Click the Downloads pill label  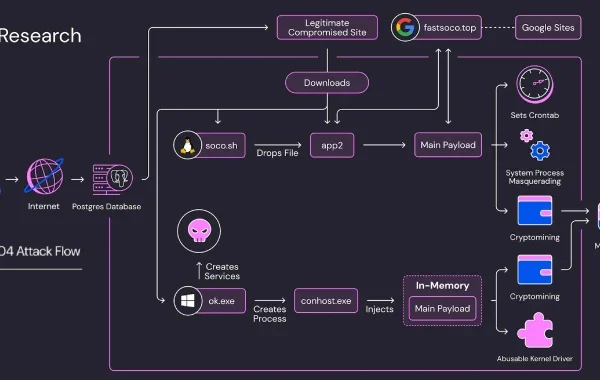click(x=327, y=83)
